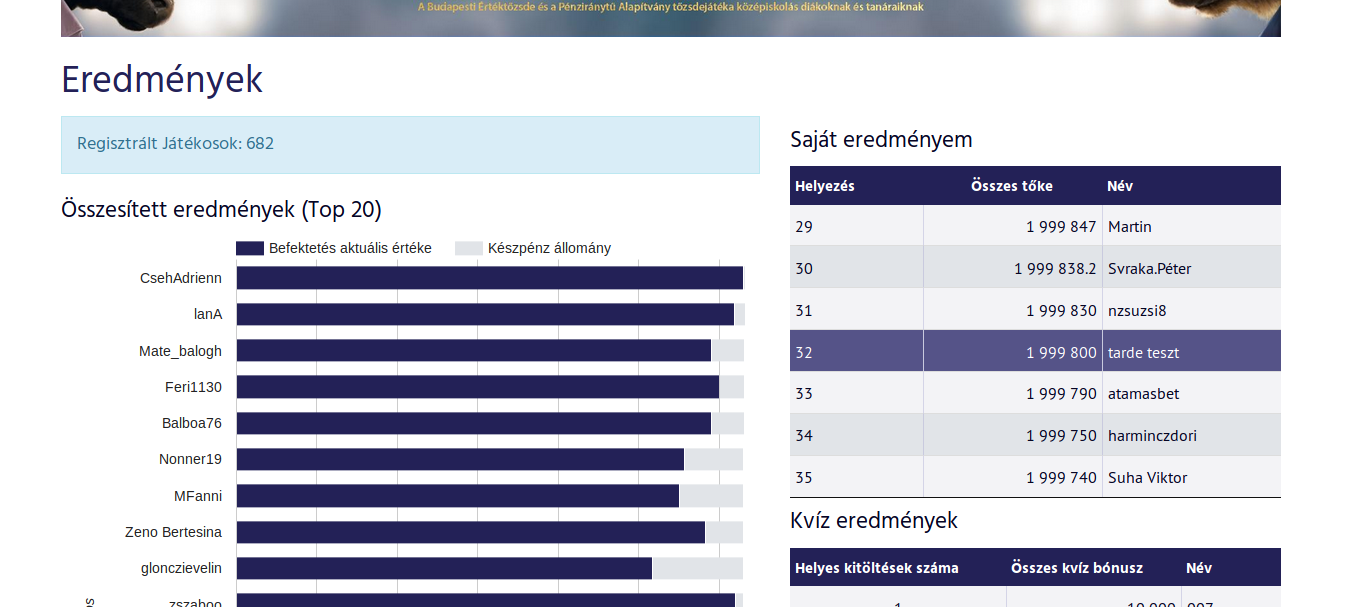This screenshot has height=607, width=1365.
Task: Click the Összes tőke column header
Action: [1012, 186]
